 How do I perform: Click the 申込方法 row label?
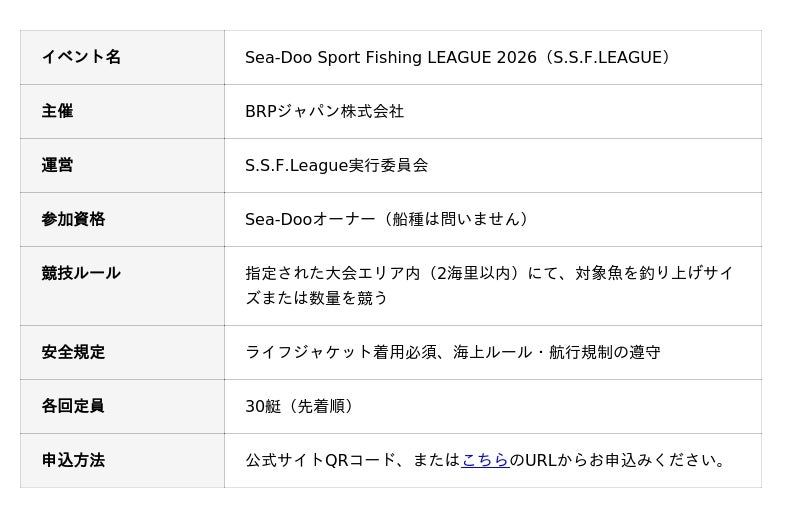coord(73,460)
